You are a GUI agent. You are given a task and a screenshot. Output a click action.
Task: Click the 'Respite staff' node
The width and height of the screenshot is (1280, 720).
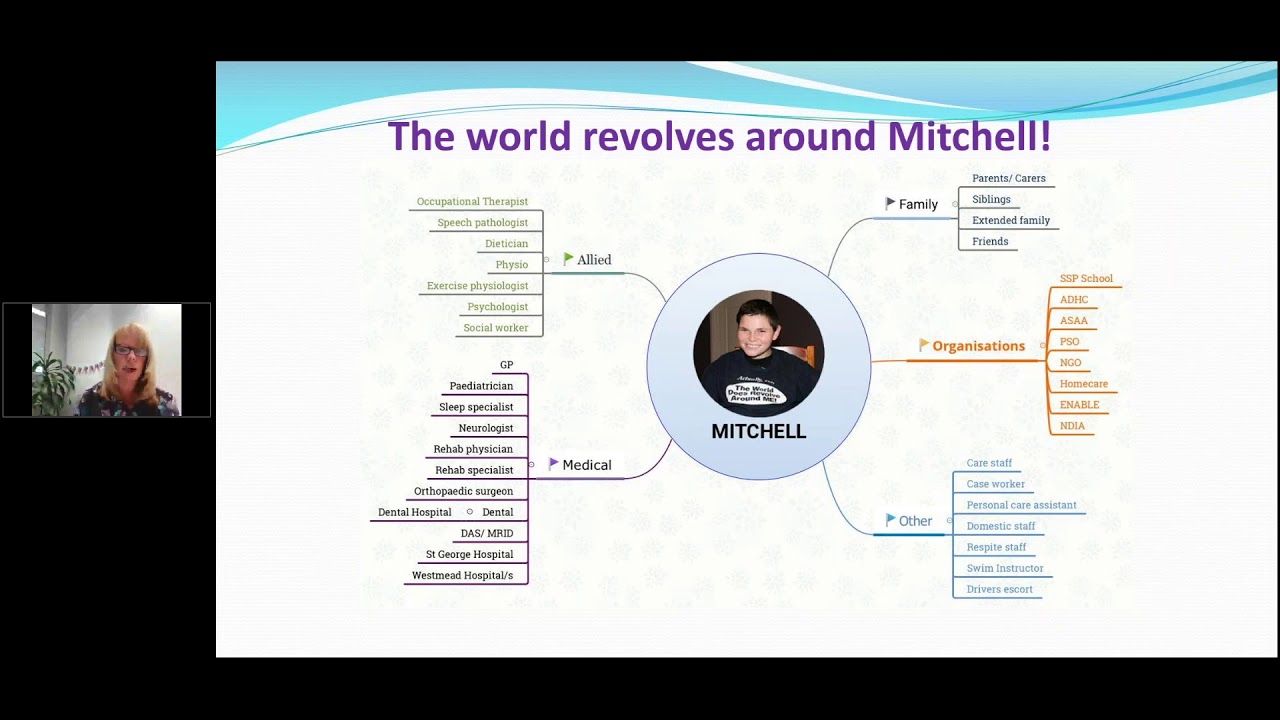click(996, 547)
